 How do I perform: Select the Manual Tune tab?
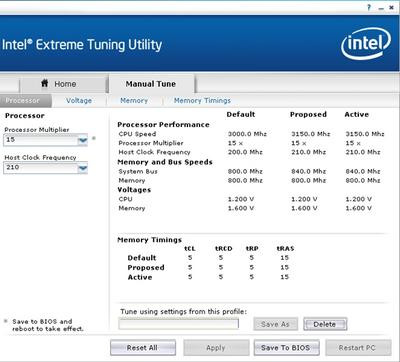click(x=151, y=84)
